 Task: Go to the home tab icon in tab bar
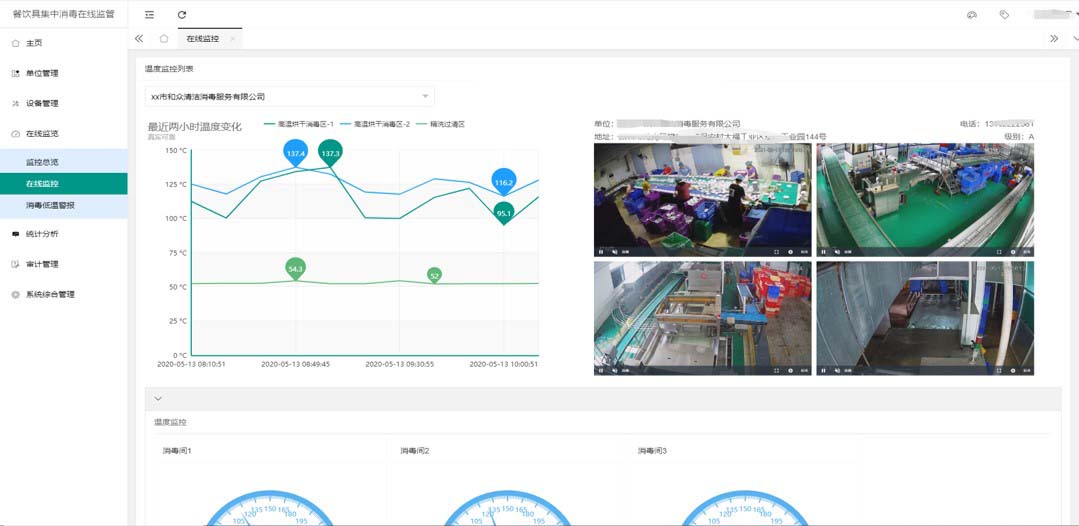pyautogui.click(x=164, y=39)
